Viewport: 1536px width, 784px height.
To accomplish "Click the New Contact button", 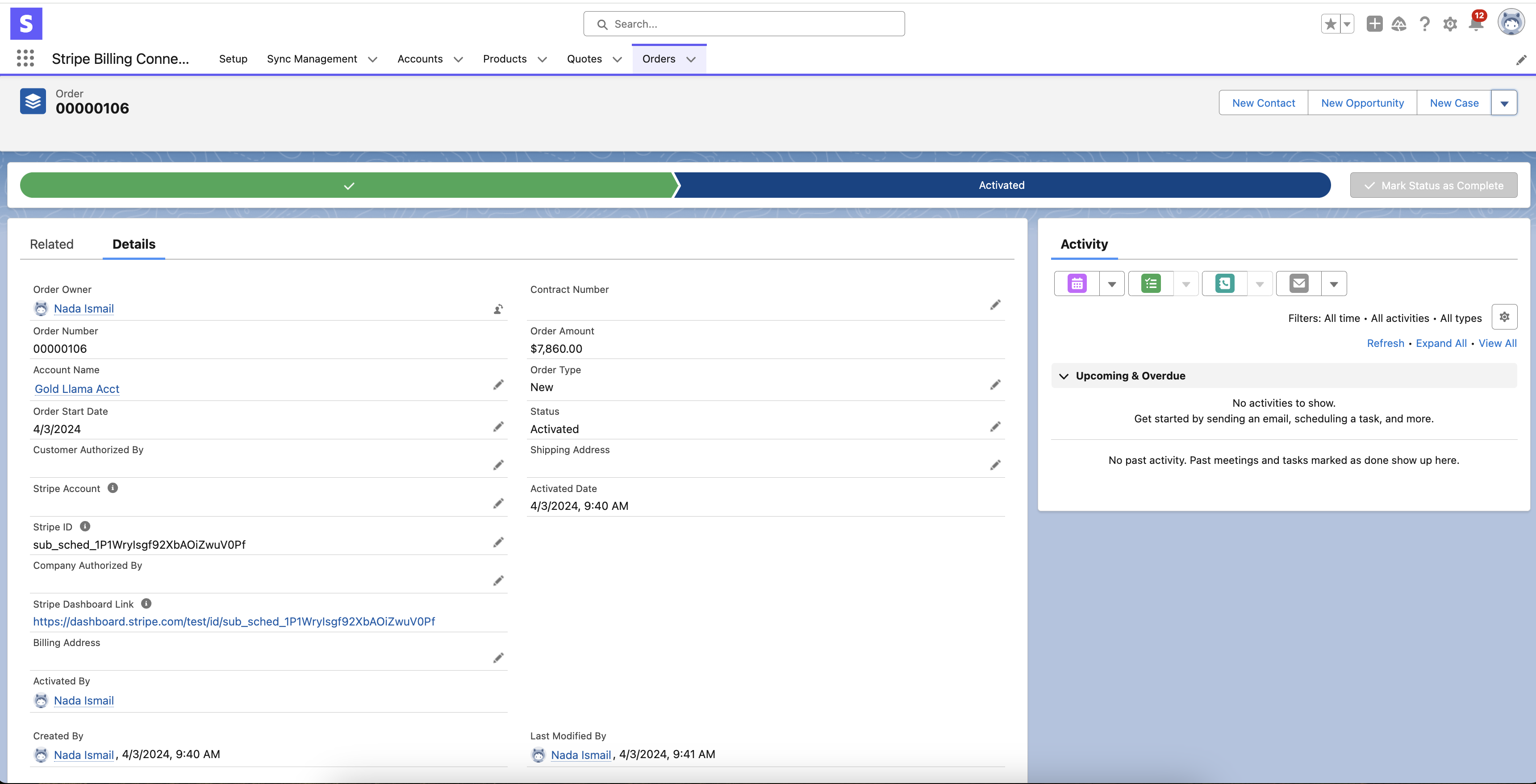I will pyautogui.click(x=1263, y=103).
